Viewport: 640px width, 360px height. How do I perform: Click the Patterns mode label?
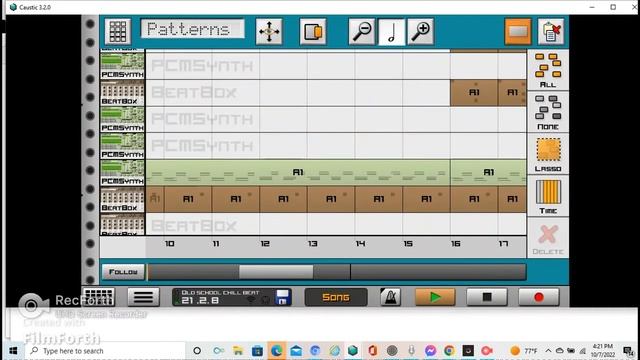click(x=192, y=29)
